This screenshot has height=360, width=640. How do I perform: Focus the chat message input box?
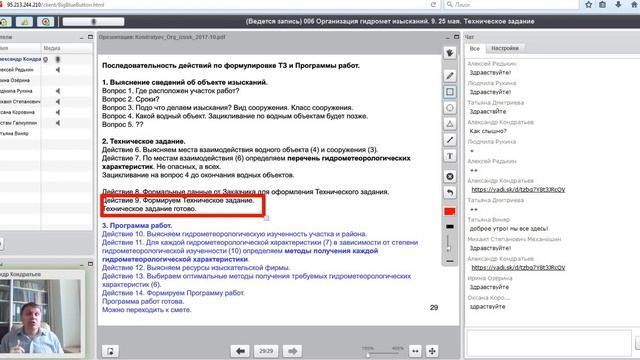pyautogui.click(x=549, y=343)
